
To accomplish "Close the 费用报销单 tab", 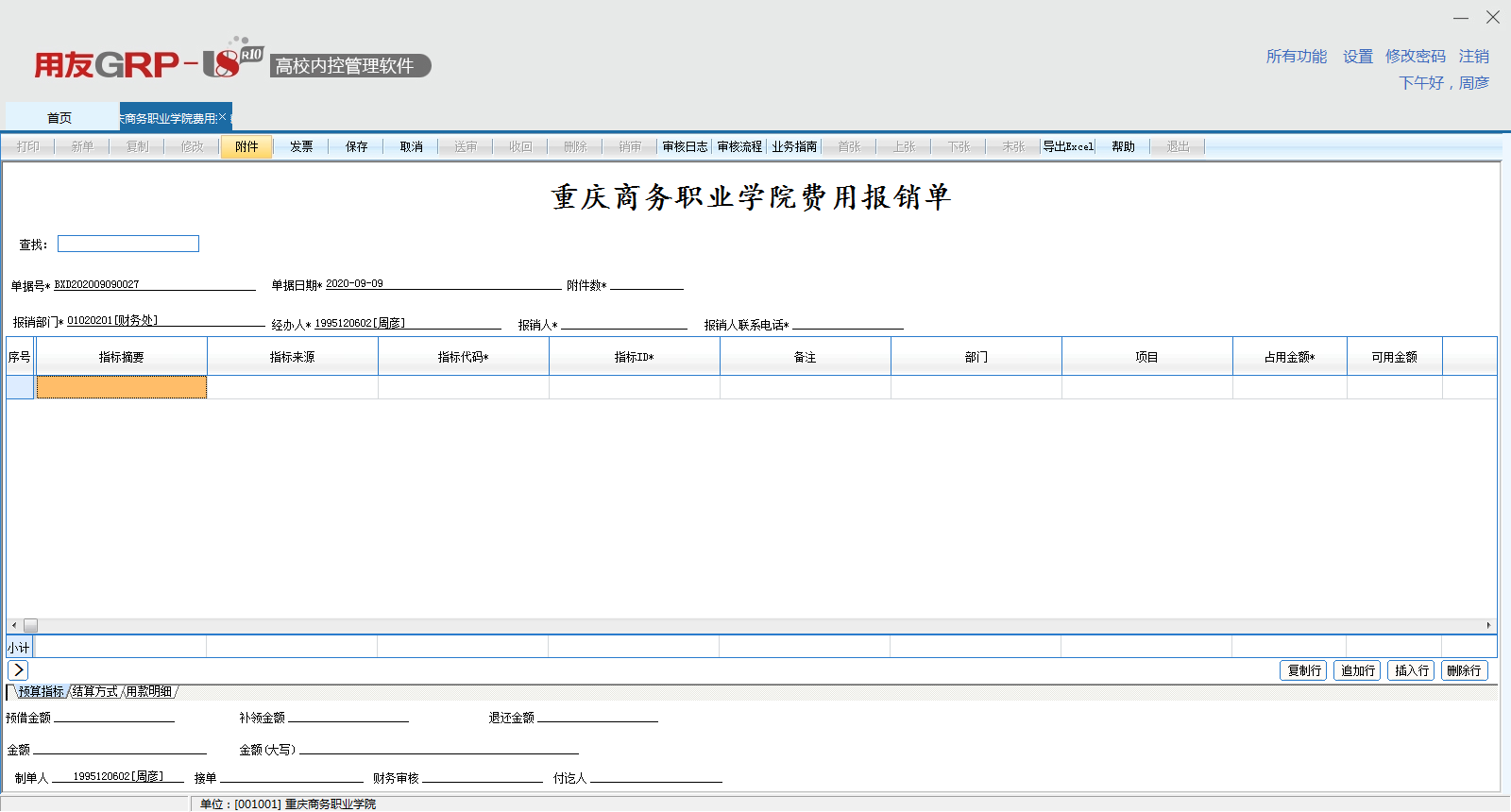I will tap(223, 118).
